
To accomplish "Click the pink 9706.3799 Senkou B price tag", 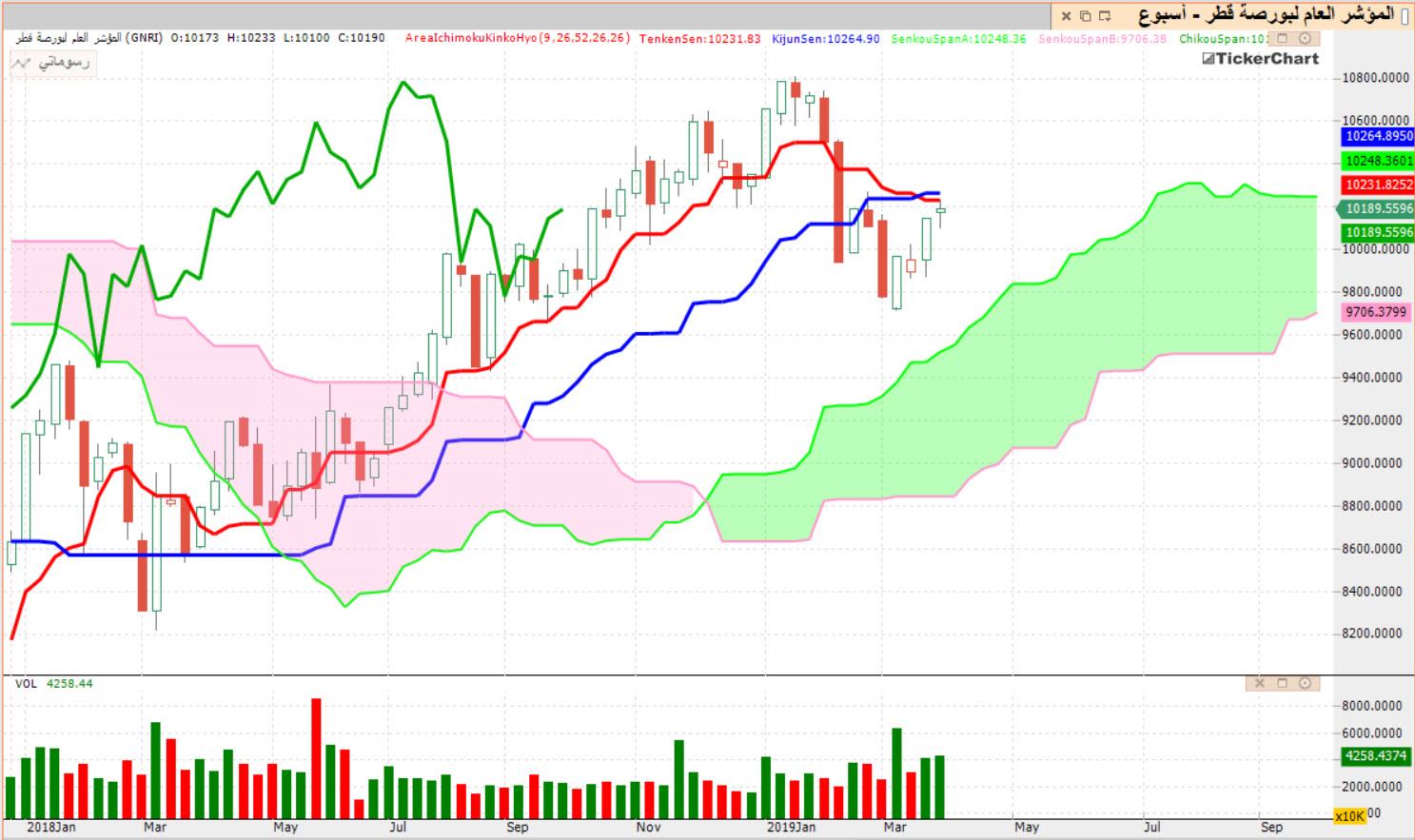I will [1376, 311].
